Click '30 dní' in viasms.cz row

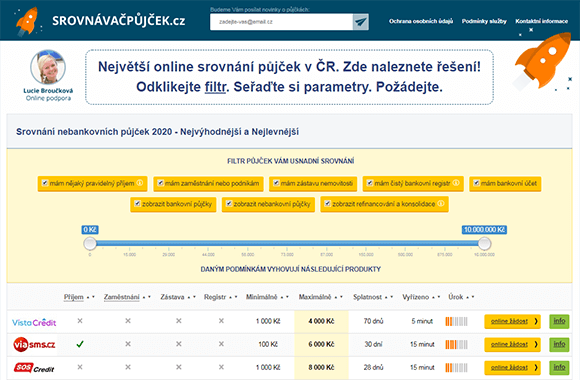374,344
